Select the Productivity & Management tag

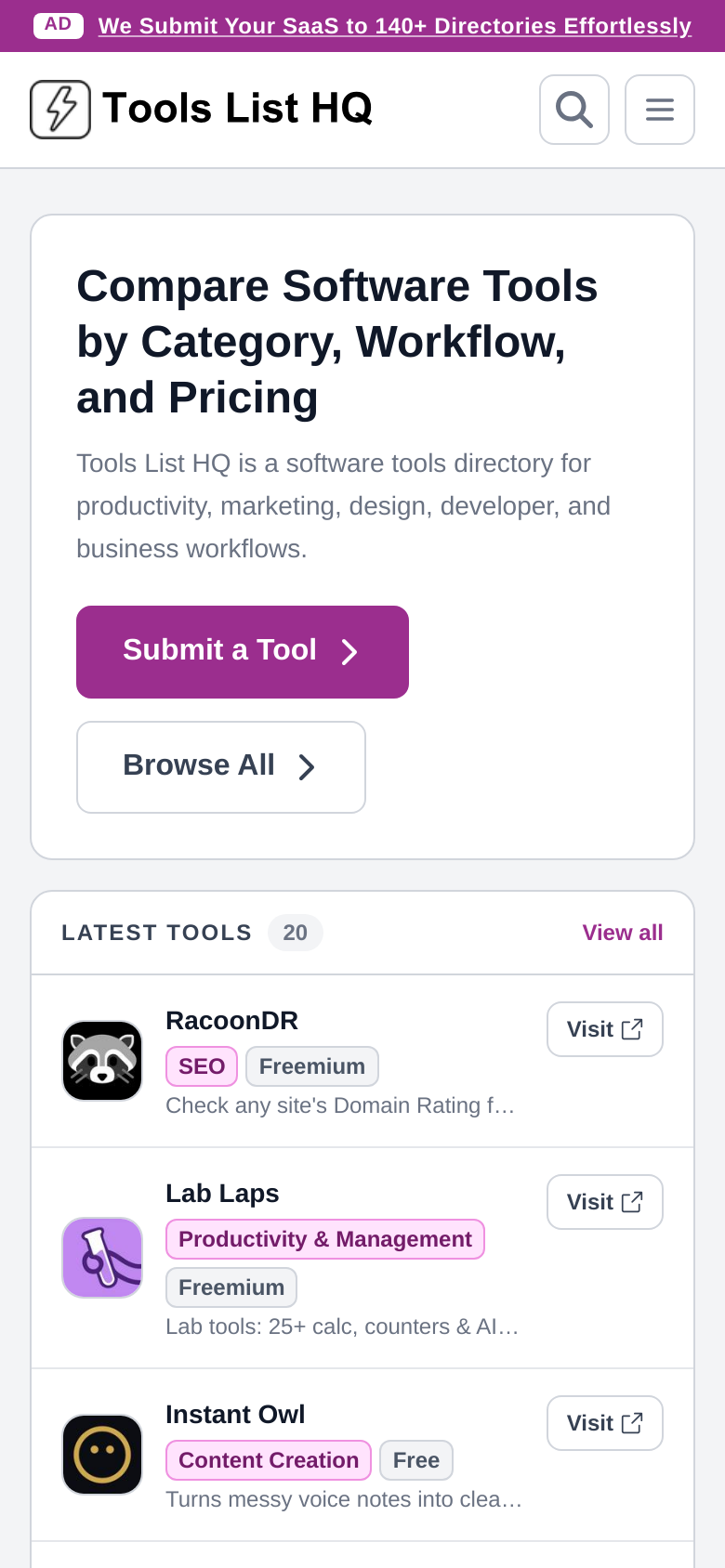click(325, 1239)
